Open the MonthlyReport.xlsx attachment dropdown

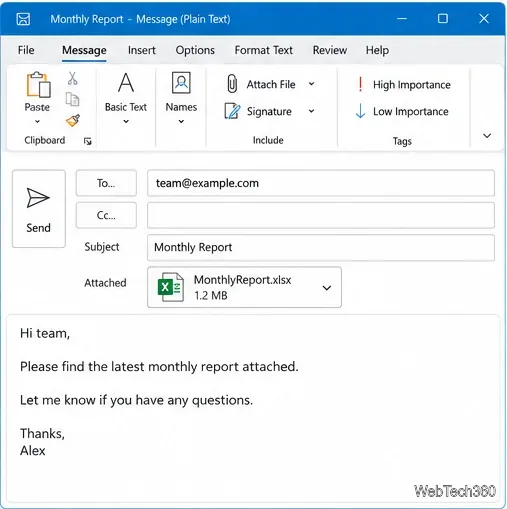[327, 288]
